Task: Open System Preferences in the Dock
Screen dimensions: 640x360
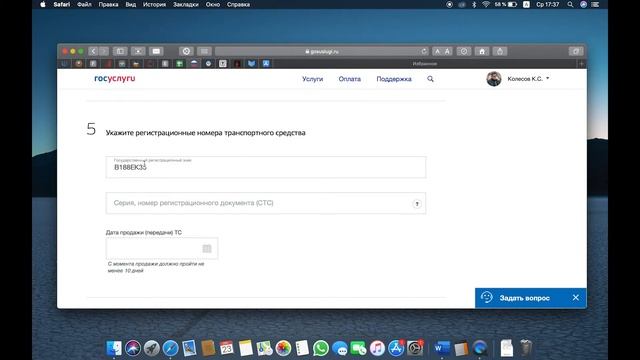Action: pyautogui.click(x=415, y=348)
